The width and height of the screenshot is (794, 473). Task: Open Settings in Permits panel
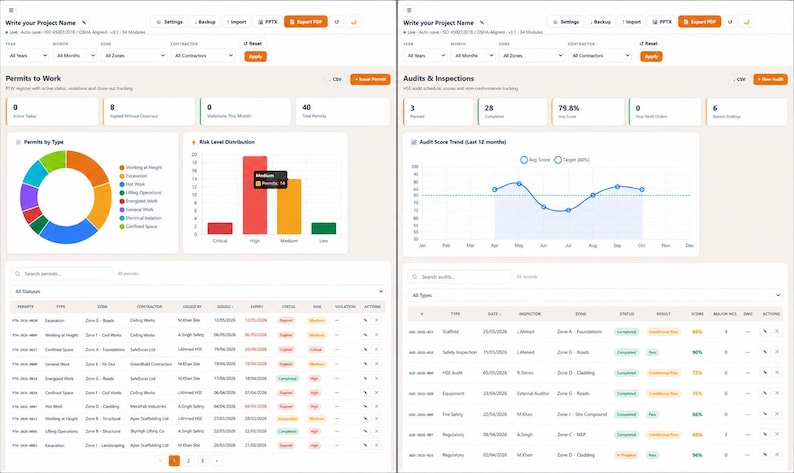169,22
